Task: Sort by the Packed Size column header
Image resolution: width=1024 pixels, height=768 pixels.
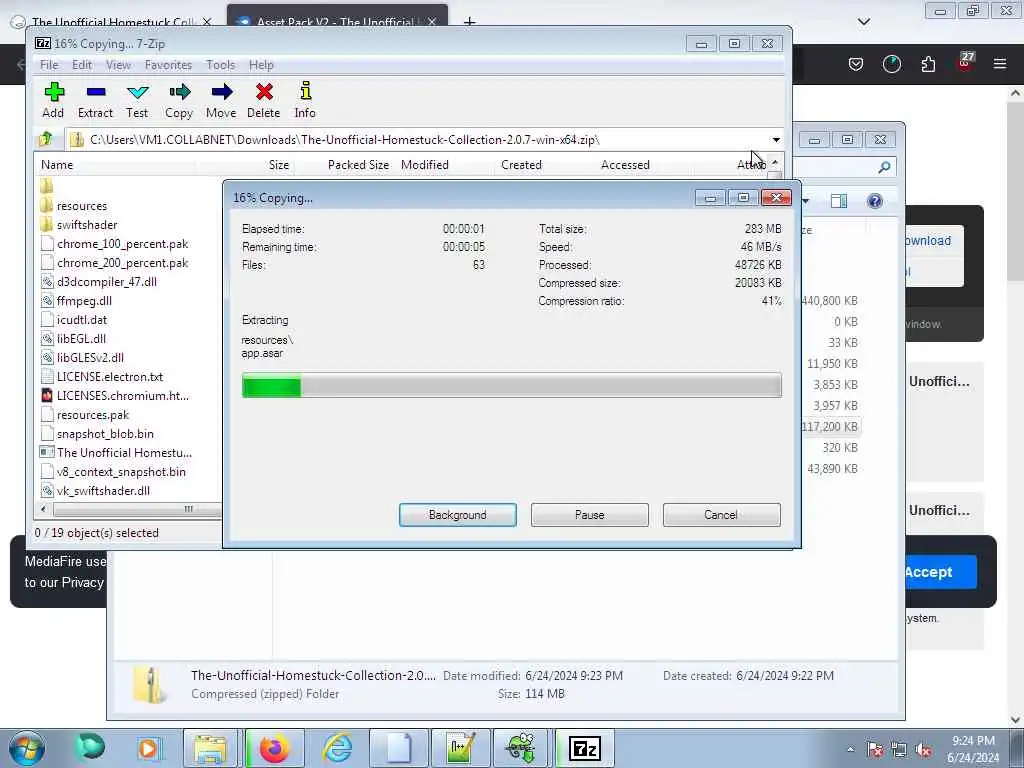Action: tap(358, 165)
